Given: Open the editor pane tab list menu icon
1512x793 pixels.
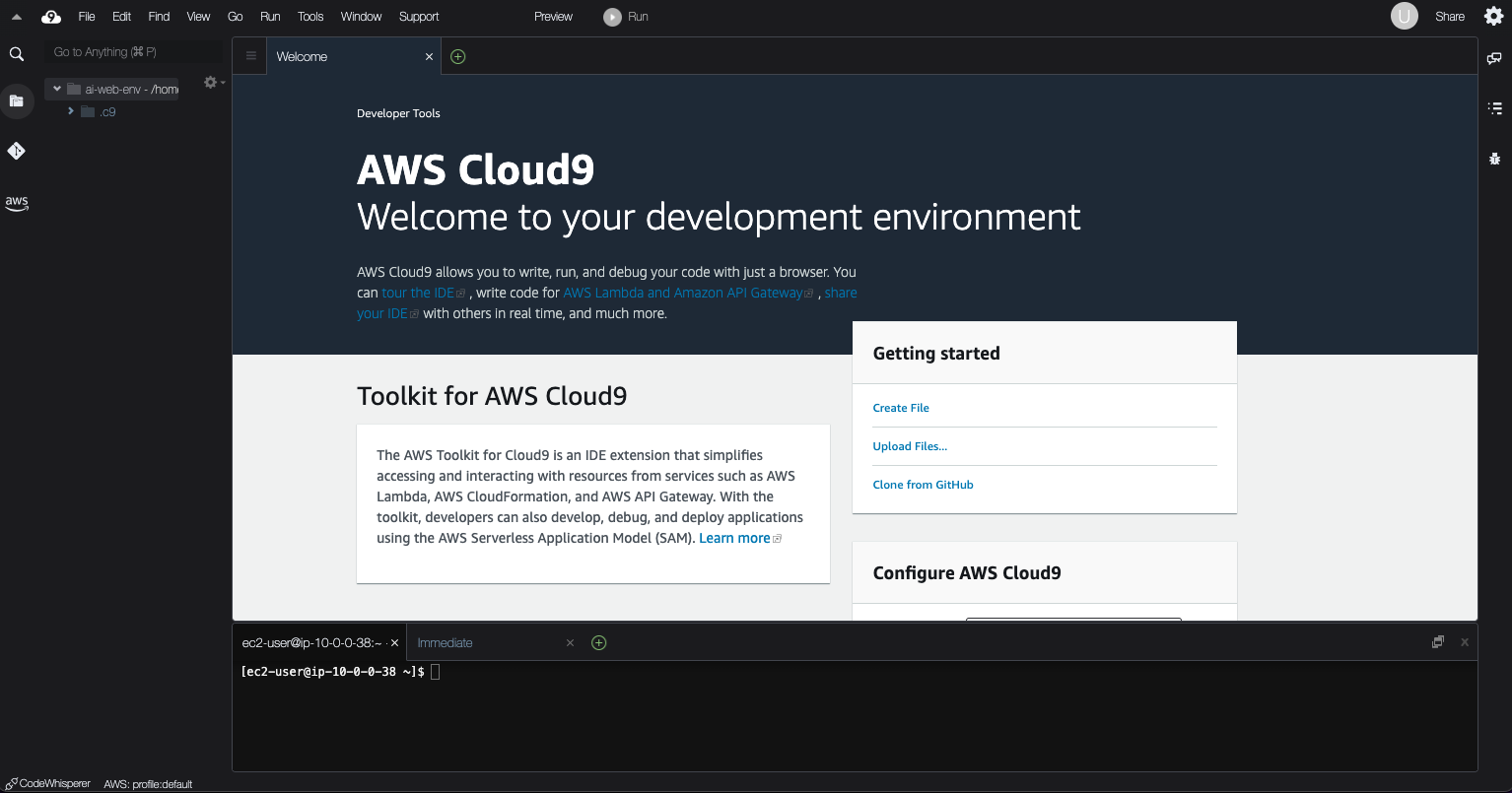Looking at the screenshot, I should [x=251, y=56].
